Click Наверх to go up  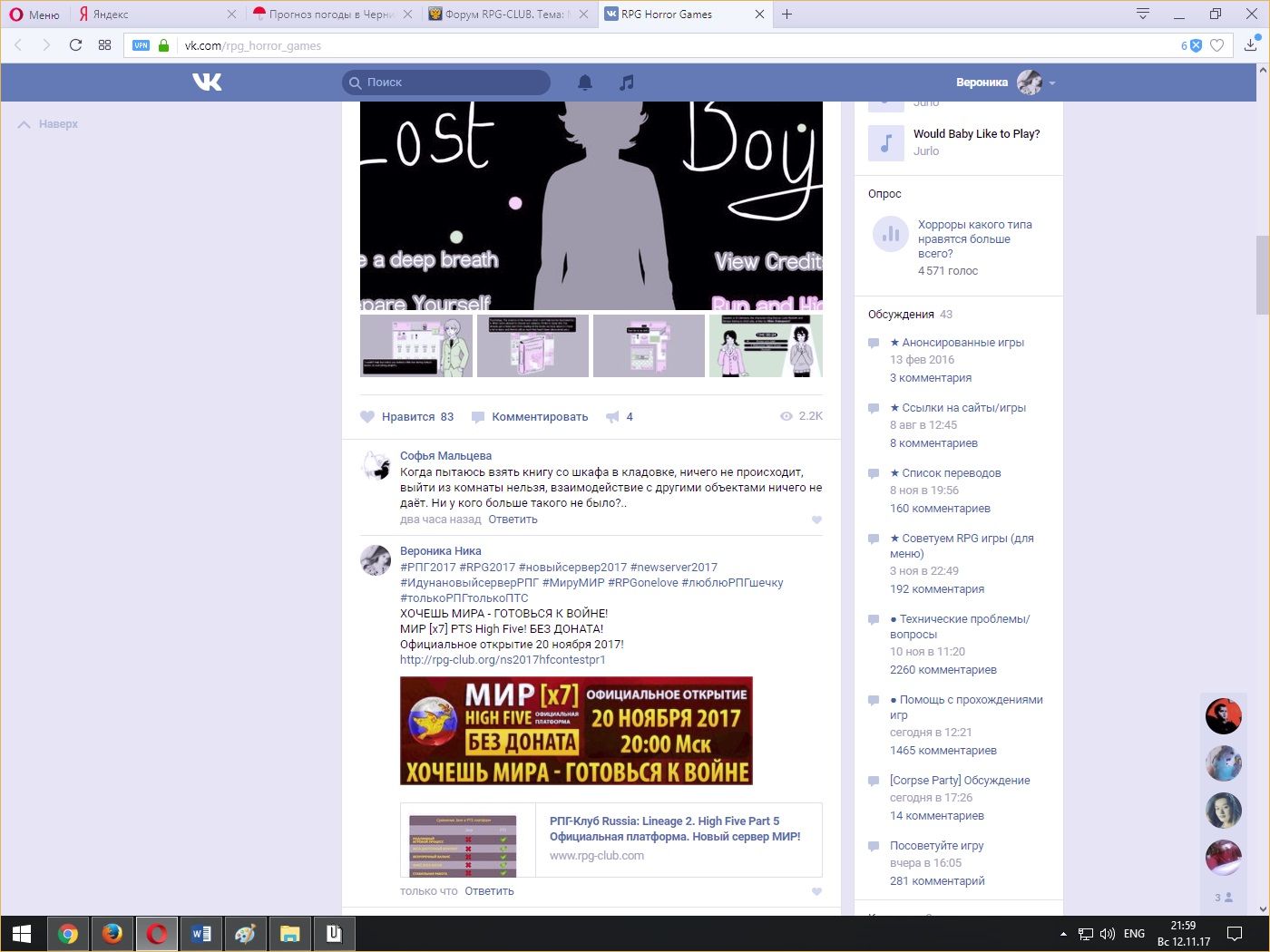click(x=48, y=124)
